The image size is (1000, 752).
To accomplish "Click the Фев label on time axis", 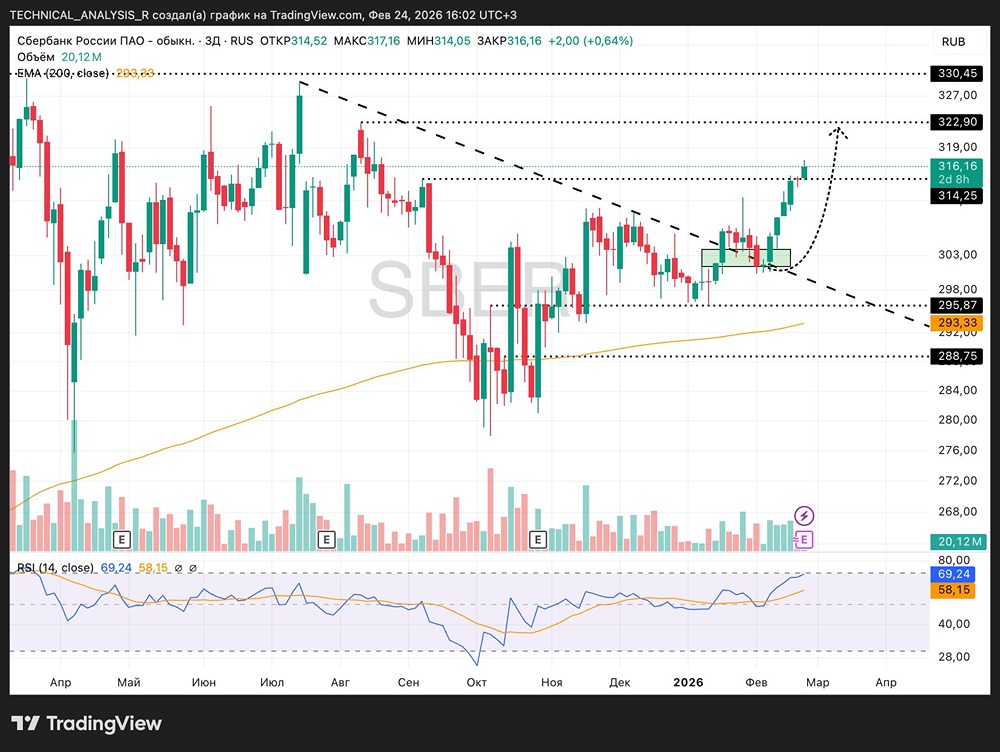I will click(756, 682).
